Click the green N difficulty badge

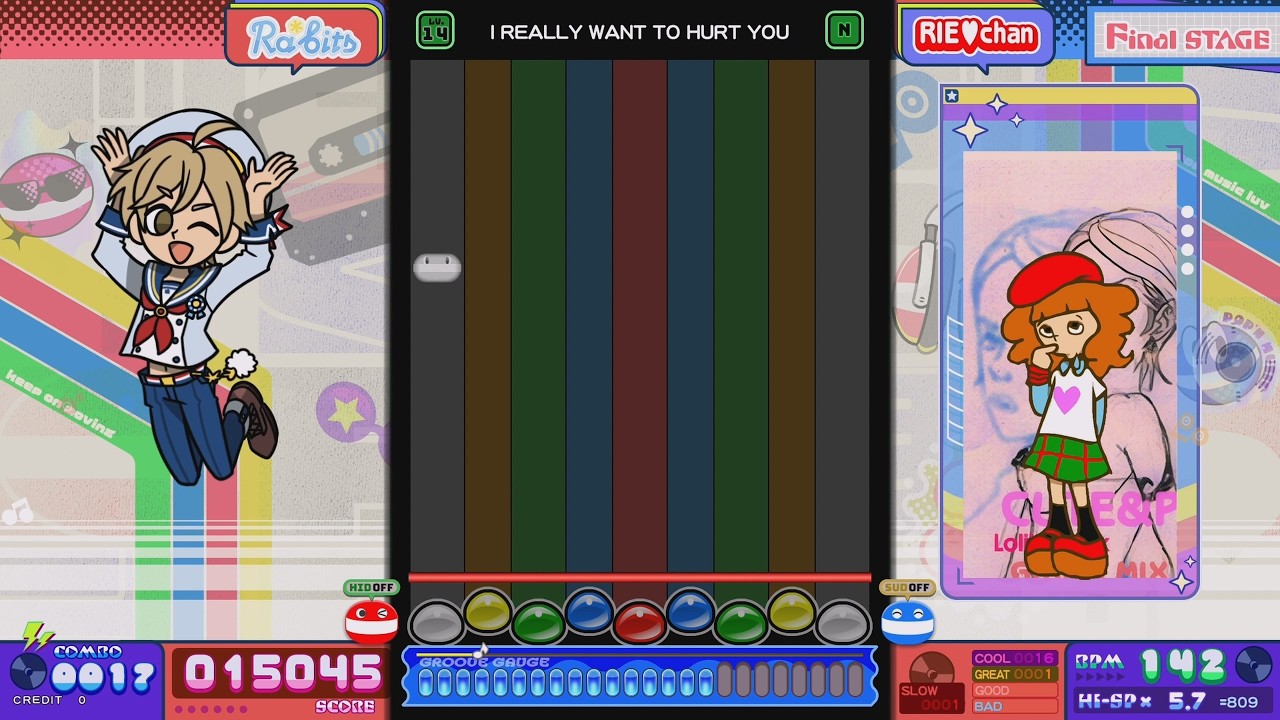click(x=844, y=31)
